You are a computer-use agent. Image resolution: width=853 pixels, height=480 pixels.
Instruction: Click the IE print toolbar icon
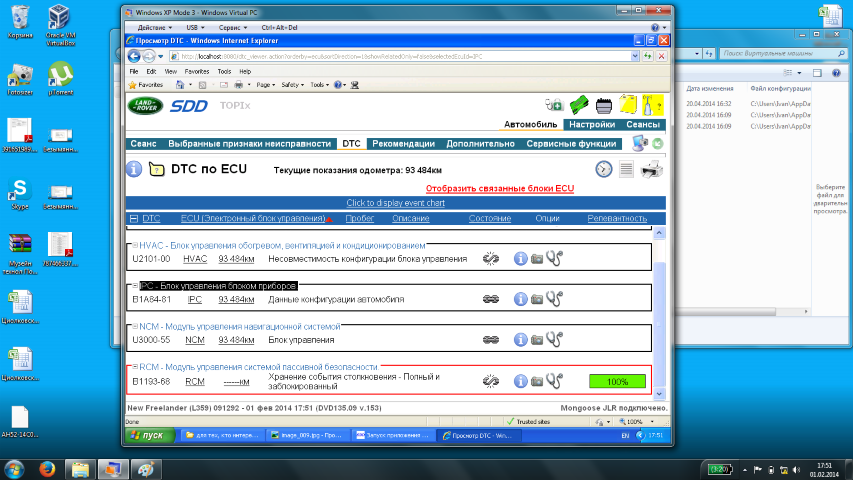click(x=238, y=85)
